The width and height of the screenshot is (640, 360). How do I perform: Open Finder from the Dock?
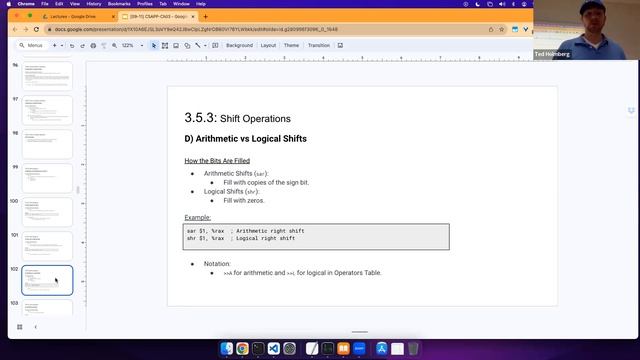tap(227, 349)
